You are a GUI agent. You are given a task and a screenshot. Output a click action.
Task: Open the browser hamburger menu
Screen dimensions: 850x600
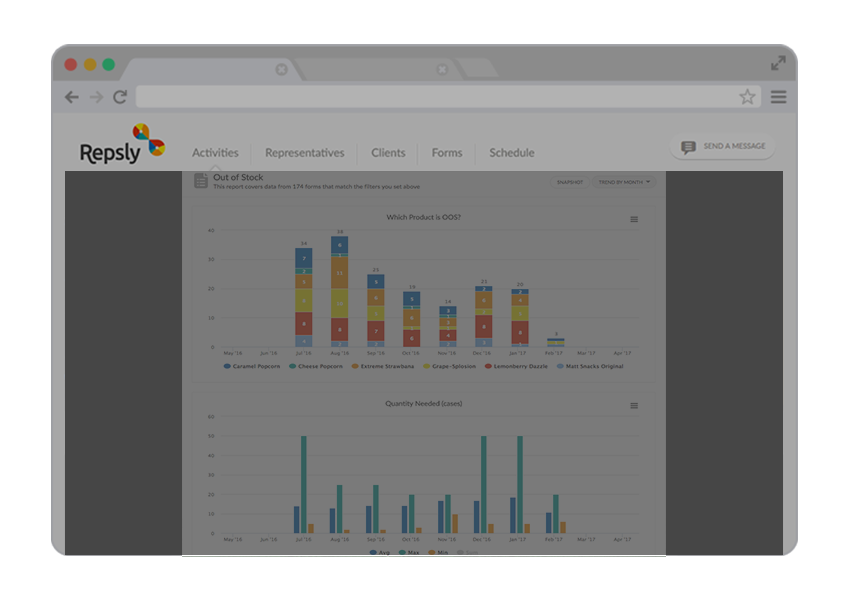coord(779,97)
